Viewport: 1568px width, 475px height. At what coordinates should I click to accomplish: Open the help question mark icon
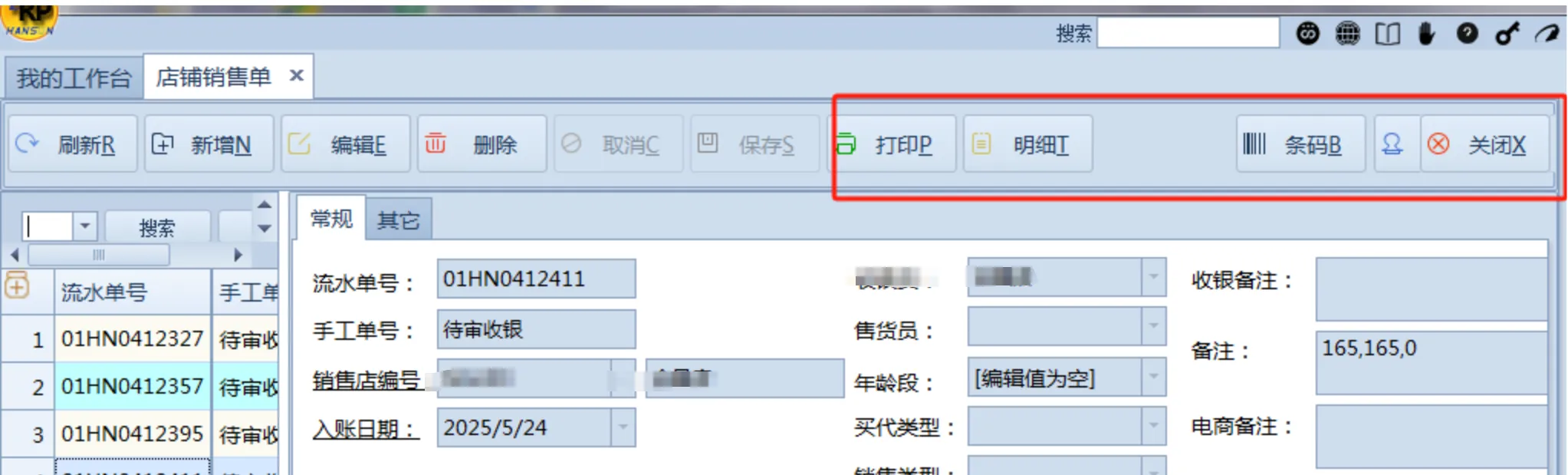(1467, 34)
